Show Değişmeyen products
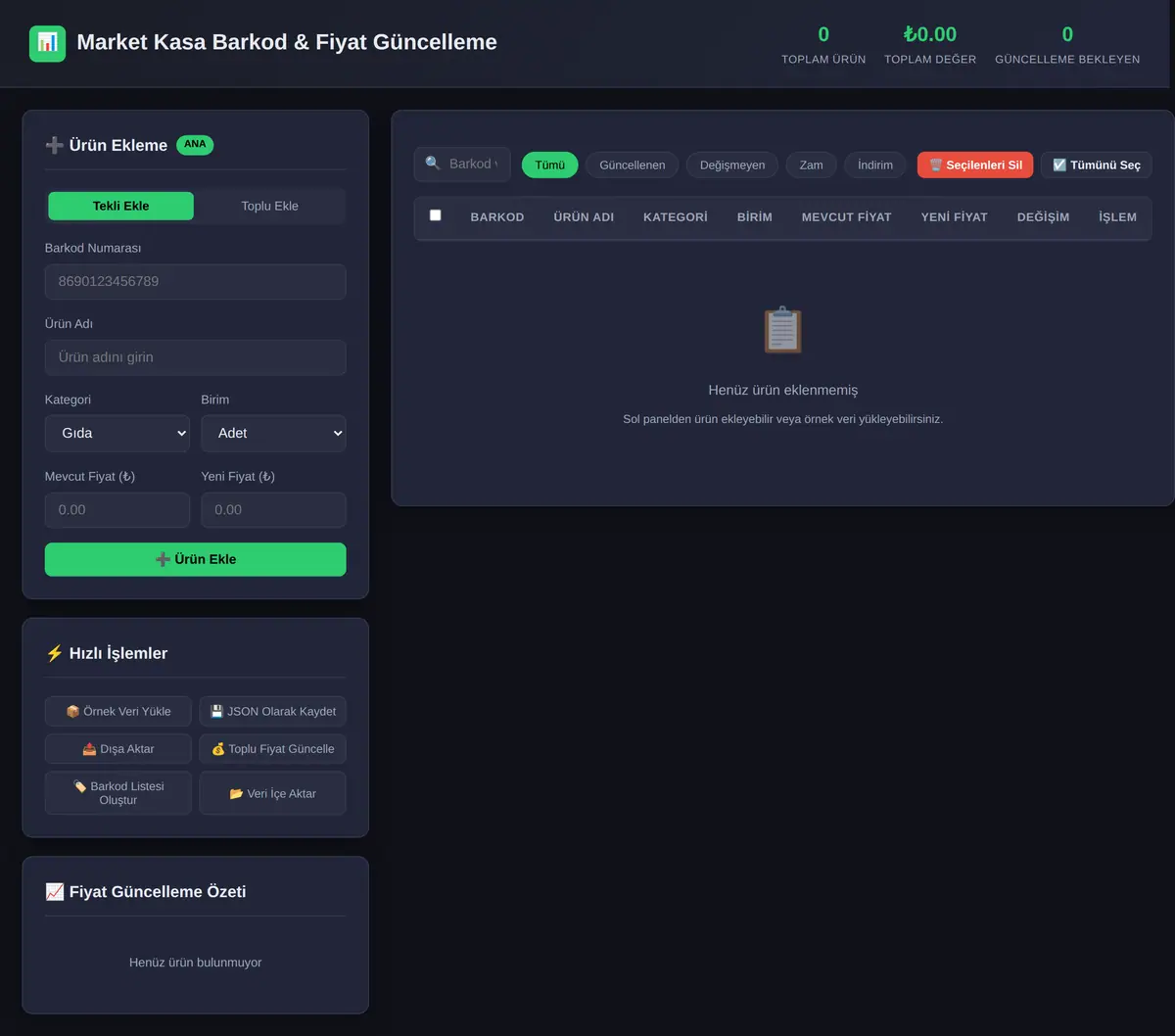The height and width of the screenshot is (1036, 1175). (x=732, y=165)
